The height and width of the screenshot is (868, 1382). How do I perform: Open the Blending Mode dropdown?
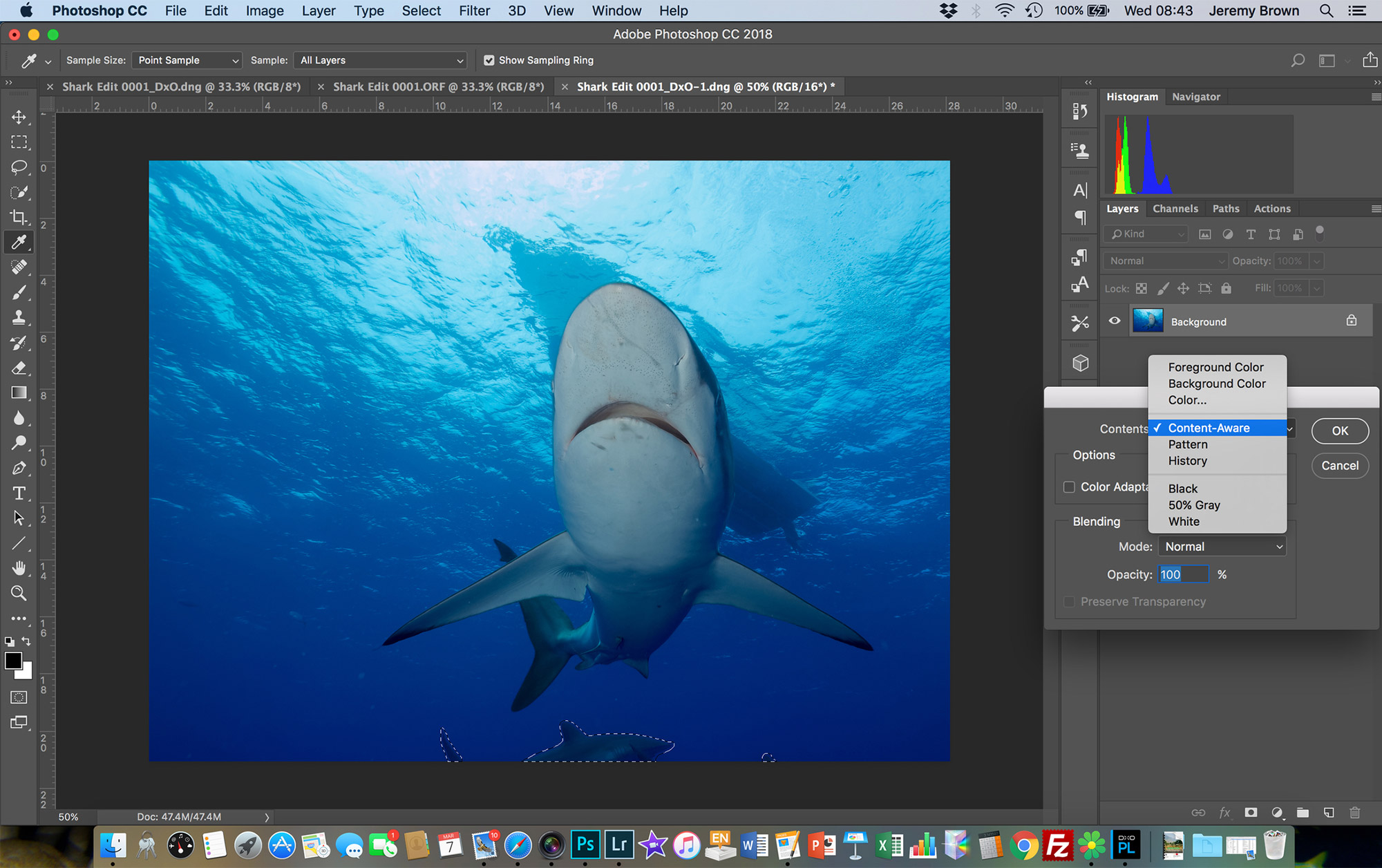pos(1220,546)
